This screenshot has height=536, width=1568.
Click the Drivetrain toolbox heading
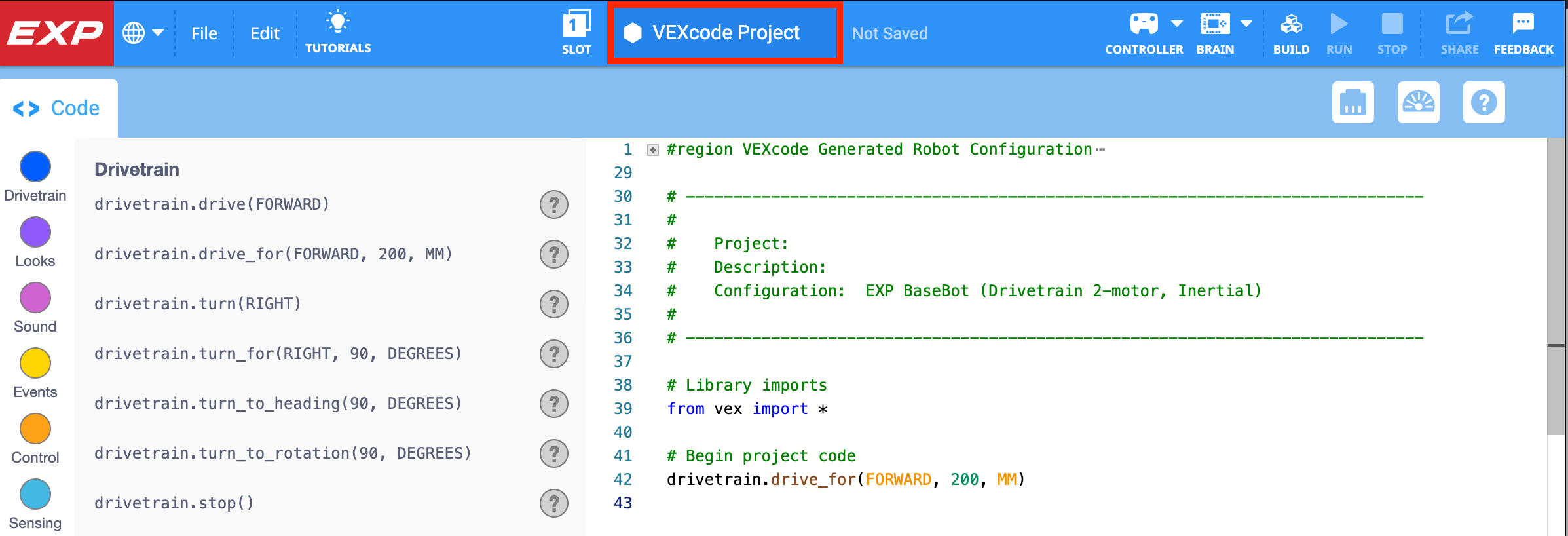[137, 169]
